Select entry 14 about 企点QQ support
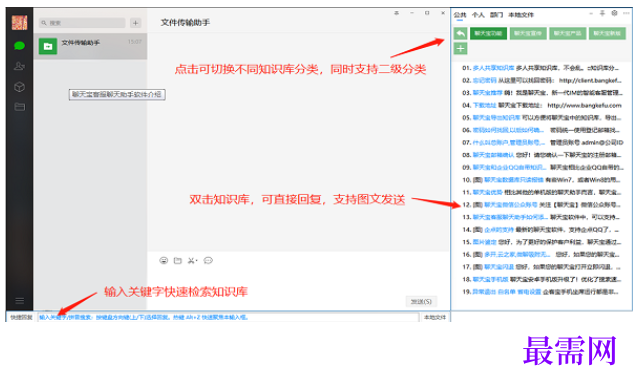This screenshot has height=382, width=635. (x=542, y=230)
